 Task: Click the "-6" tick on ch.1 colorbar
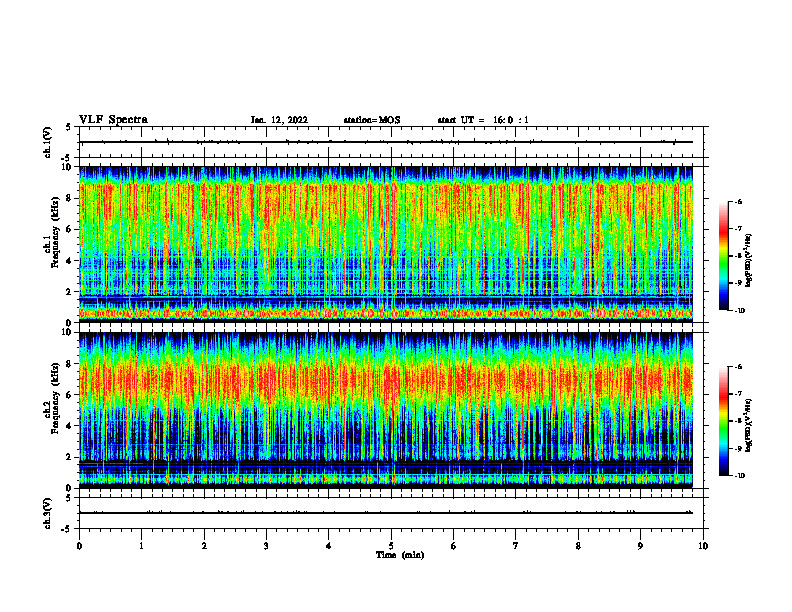[x=738, y=201]
